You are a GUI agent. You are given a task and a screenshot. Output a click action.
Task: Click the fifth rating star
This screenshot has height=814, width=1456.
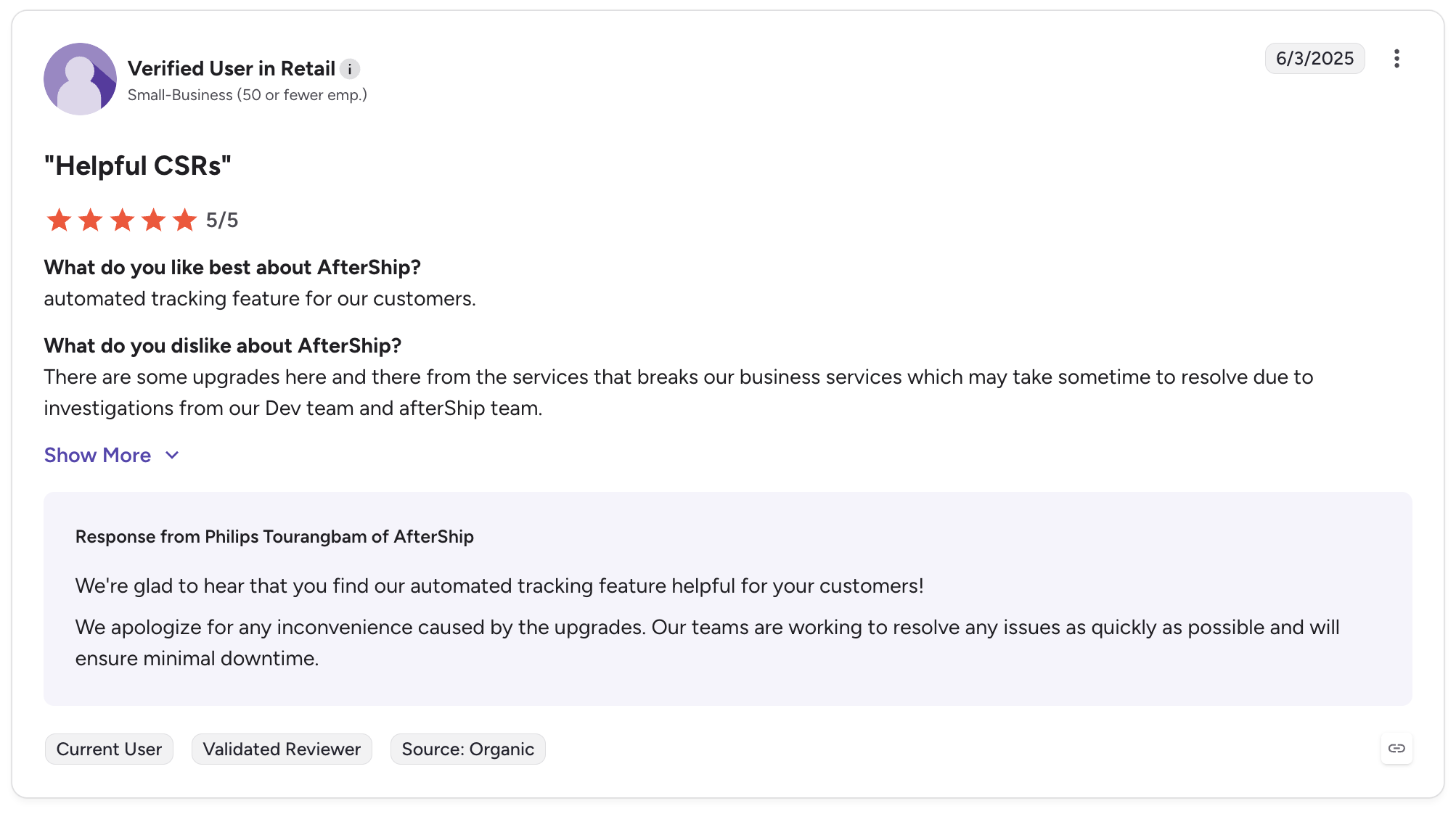click(185, 220)
